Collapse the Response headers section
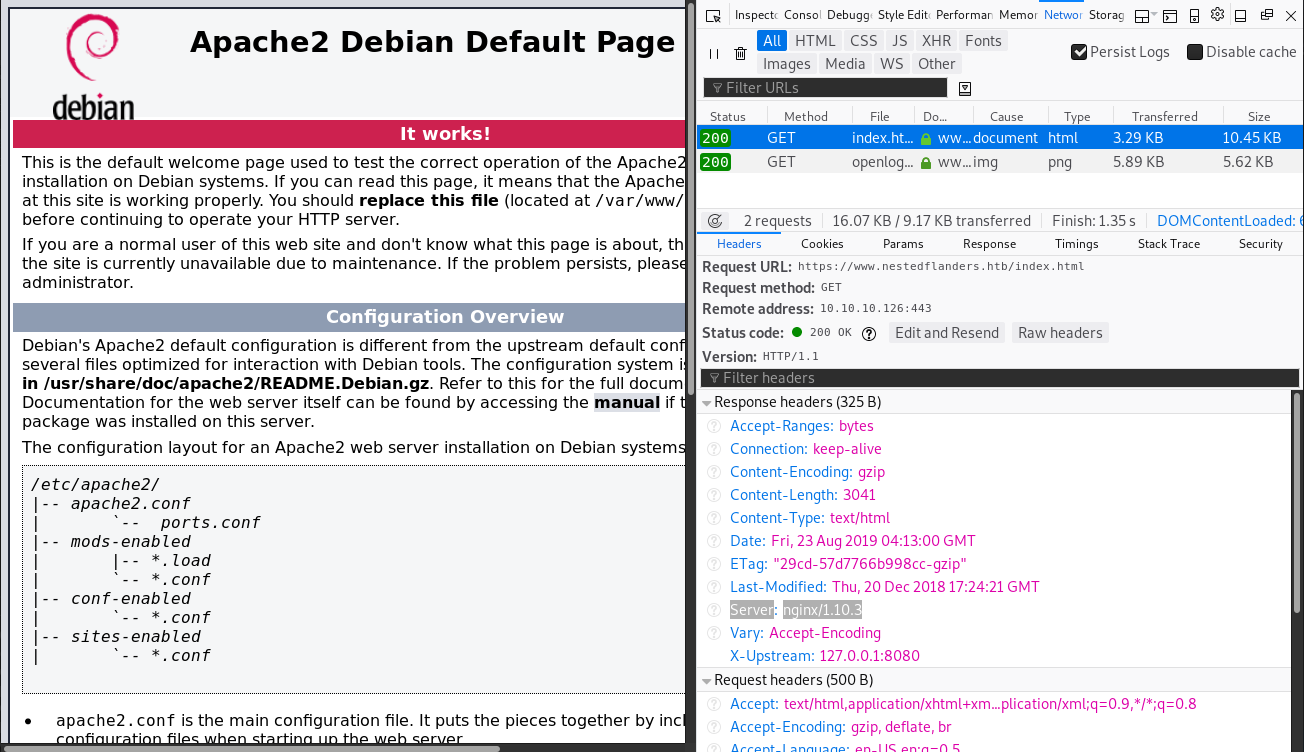This screenshot has width=1304, height=752. pyautogui.click(x=708, y=402)
